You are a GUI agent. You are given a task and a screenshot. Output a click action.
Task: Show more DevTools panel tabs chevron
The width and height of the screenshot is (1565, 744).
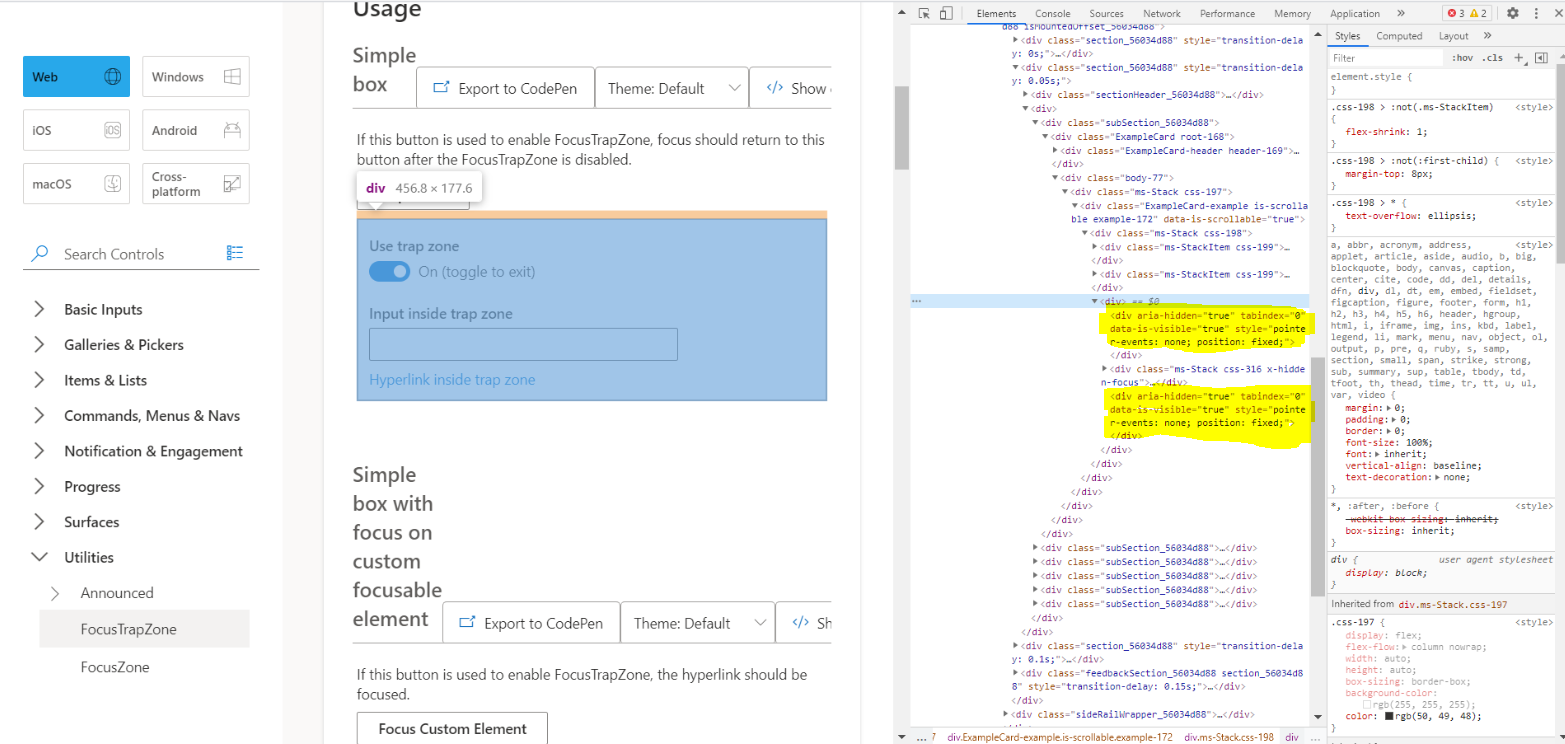1400,13
